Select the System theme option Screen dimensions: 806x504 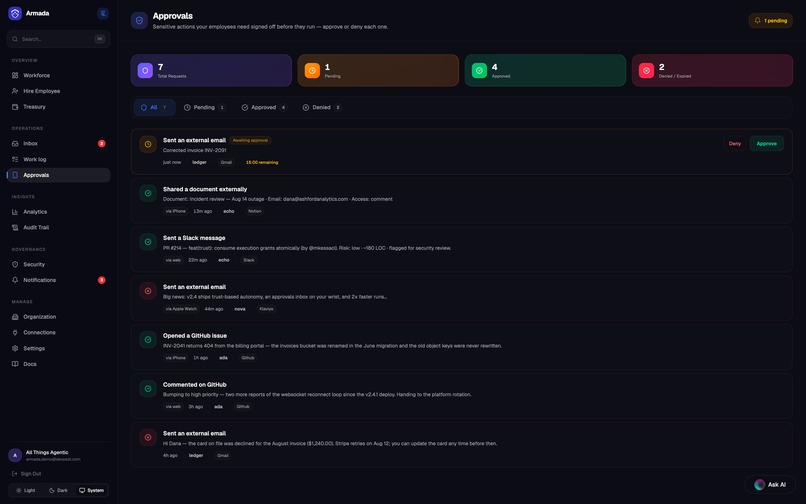[91, 491]
